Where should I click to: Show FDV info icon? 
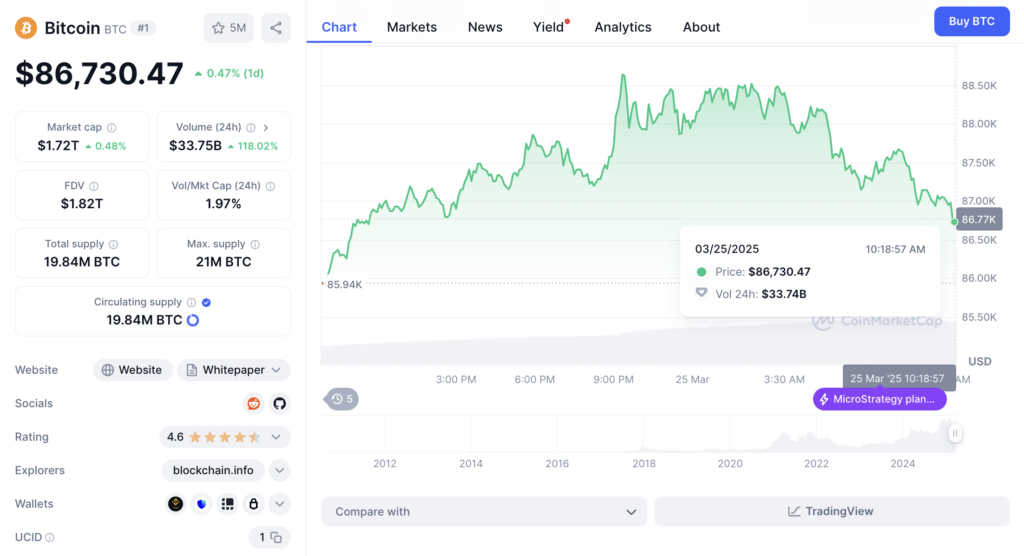click(93, 186)
